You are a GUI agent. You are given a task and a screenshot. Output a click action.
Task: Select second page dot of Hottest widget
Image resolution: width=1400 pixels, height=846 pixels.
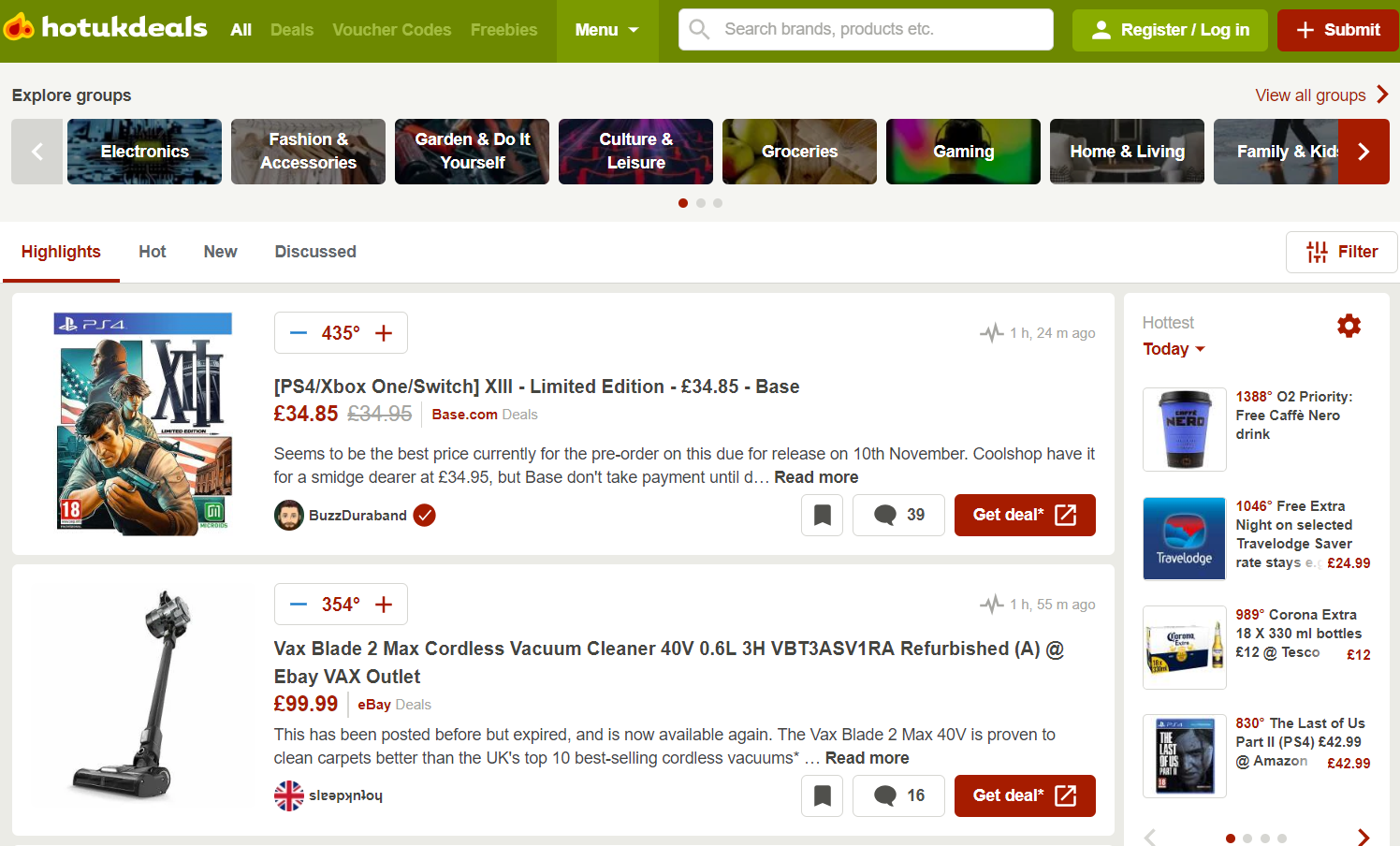point(1247,839)
